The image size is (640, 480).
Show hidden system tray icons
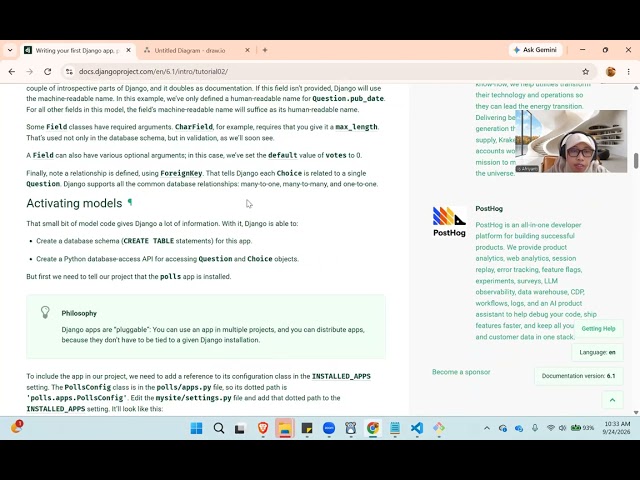487,428
